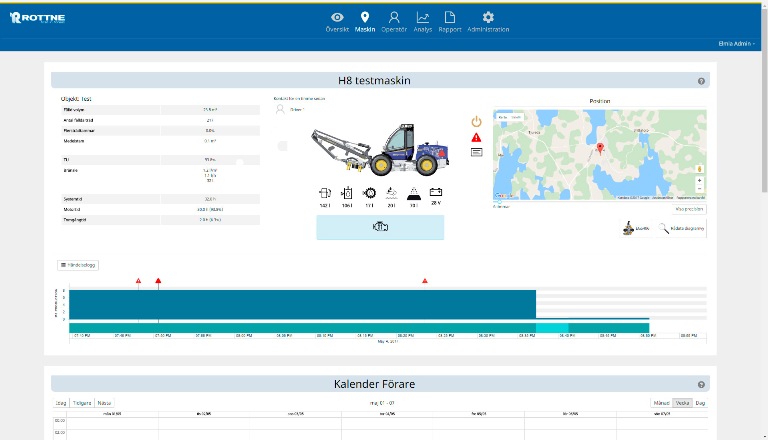768x440 pixels.
Task: Zoom in on the position map
Action: point(699,180)
